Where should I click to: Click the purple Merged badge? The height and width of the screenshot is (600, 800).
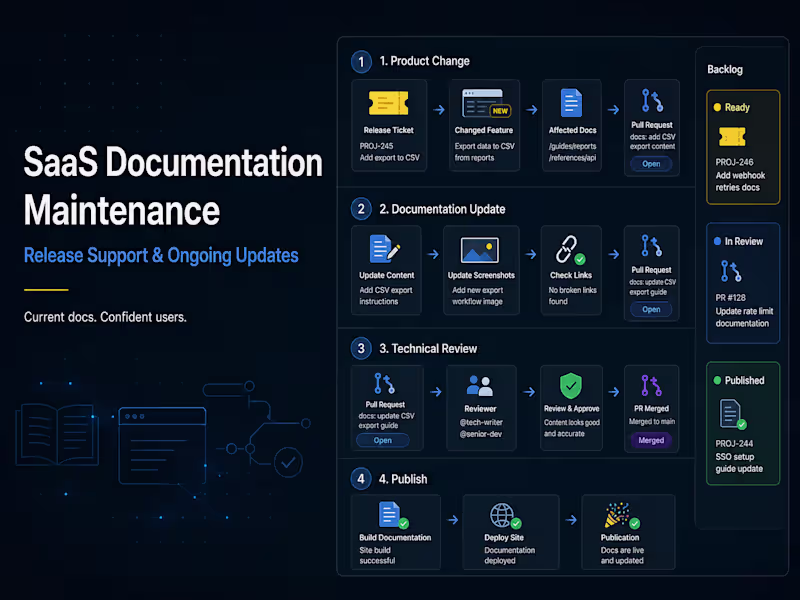(x=651, y=440)
